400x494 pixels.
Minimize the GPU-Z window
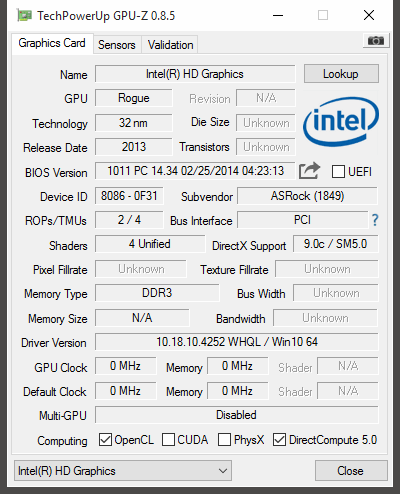click(x=278, y=15)
